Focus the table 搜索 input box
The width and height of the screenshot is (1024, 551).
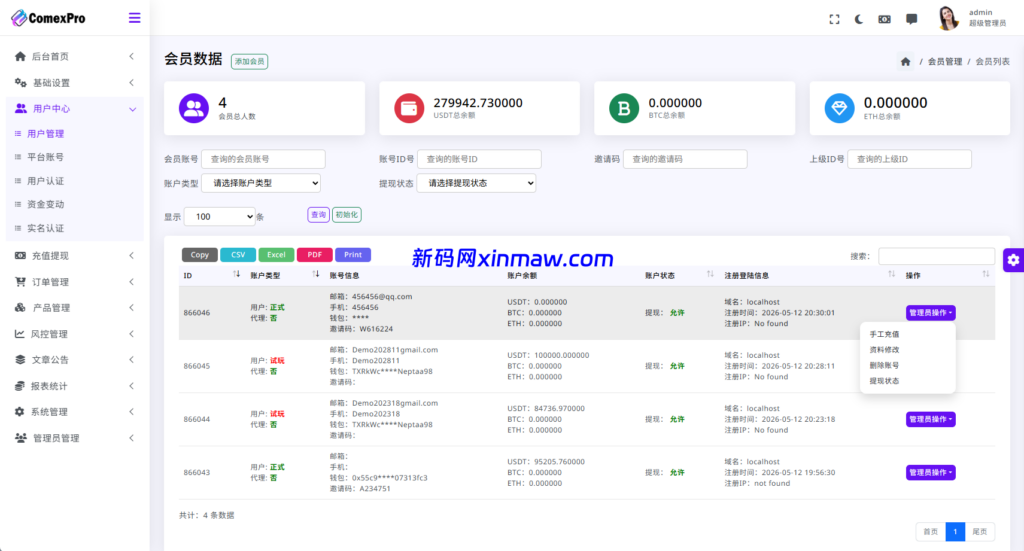(936, 257)
